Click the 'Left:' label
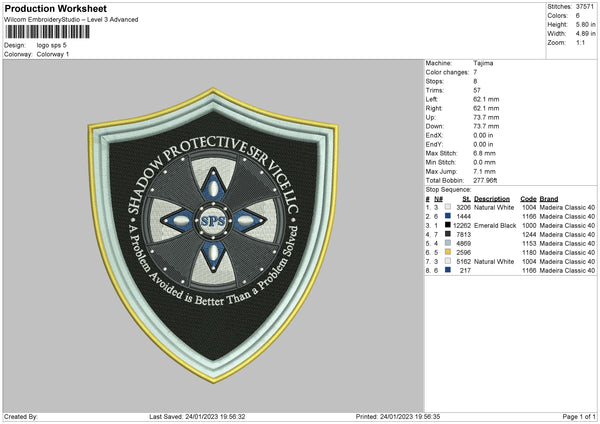 point(432,99)
